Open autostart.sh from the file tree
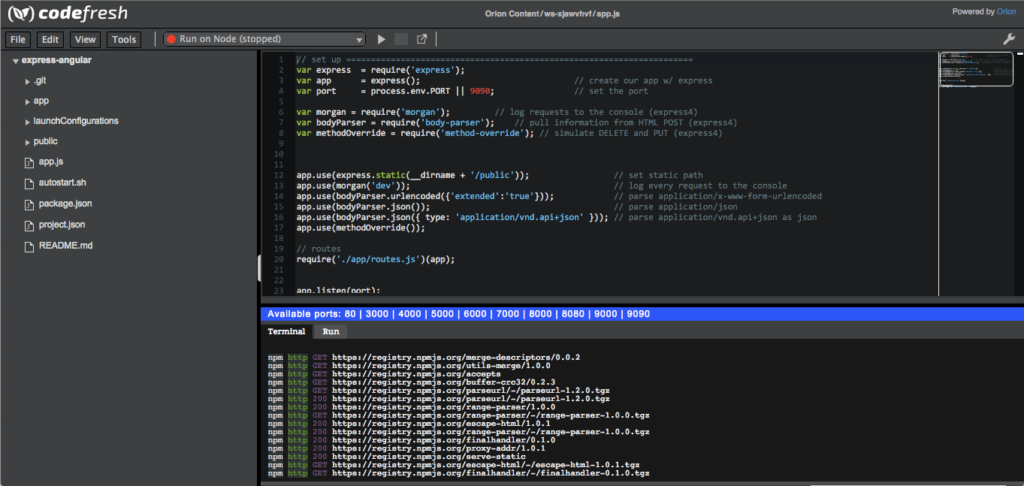The width and height of the screenshot is (1024, 486). [63, 182]
